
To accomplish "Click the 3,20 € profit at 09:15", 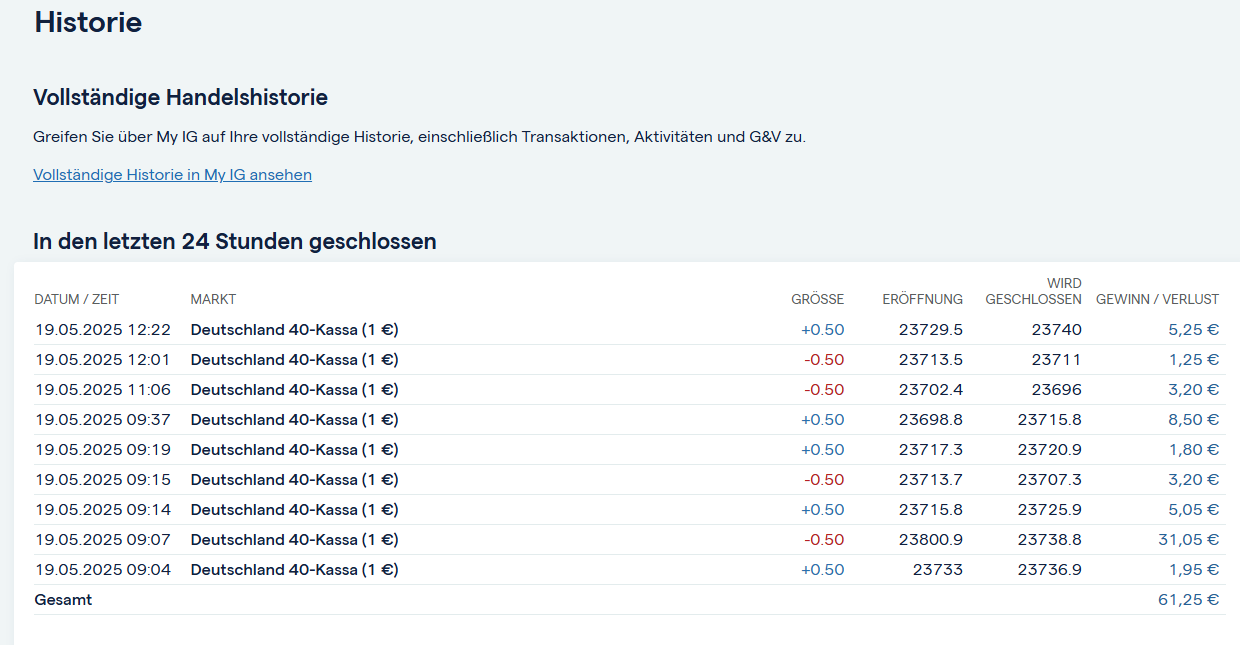I will pyautogui.click(x=1193, y=480).
